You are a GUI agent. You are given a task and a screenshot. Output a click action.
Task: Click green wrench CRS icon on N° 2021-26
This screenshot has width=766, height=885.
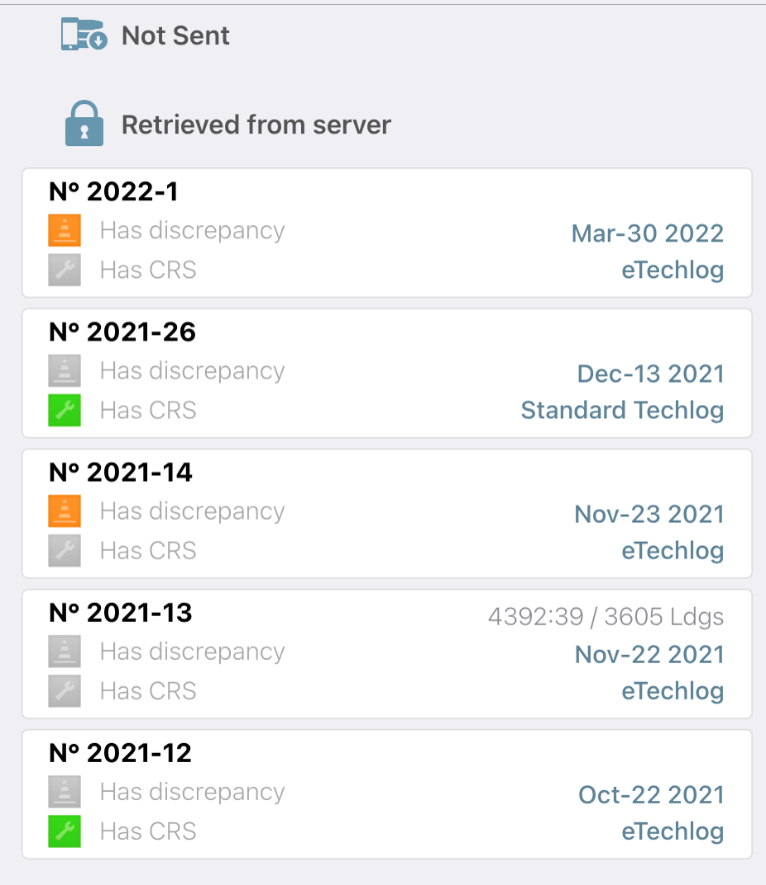tap(64, 410)
